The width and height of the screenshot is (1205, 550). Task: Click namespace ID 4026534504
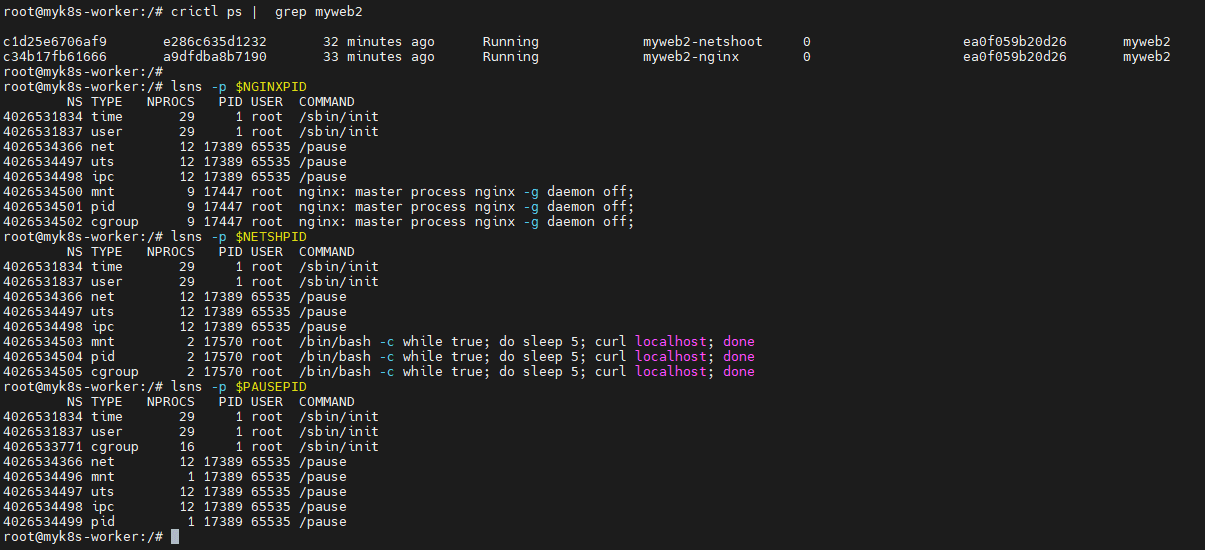tap(43, 357)
